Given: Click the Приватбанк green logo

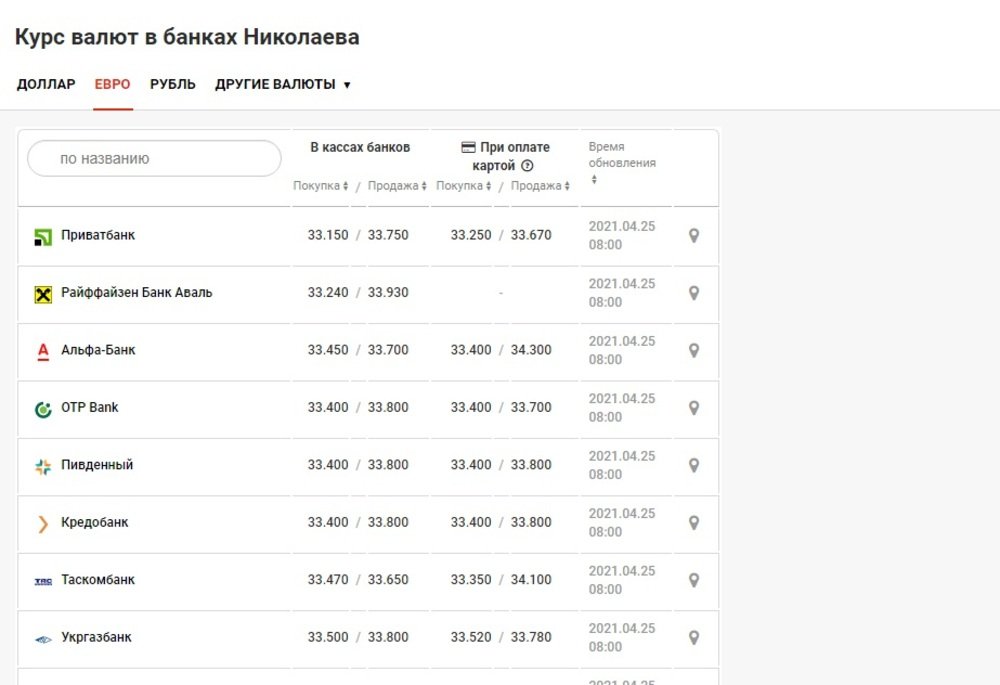Looking at the screenshot, I should 43,237.
